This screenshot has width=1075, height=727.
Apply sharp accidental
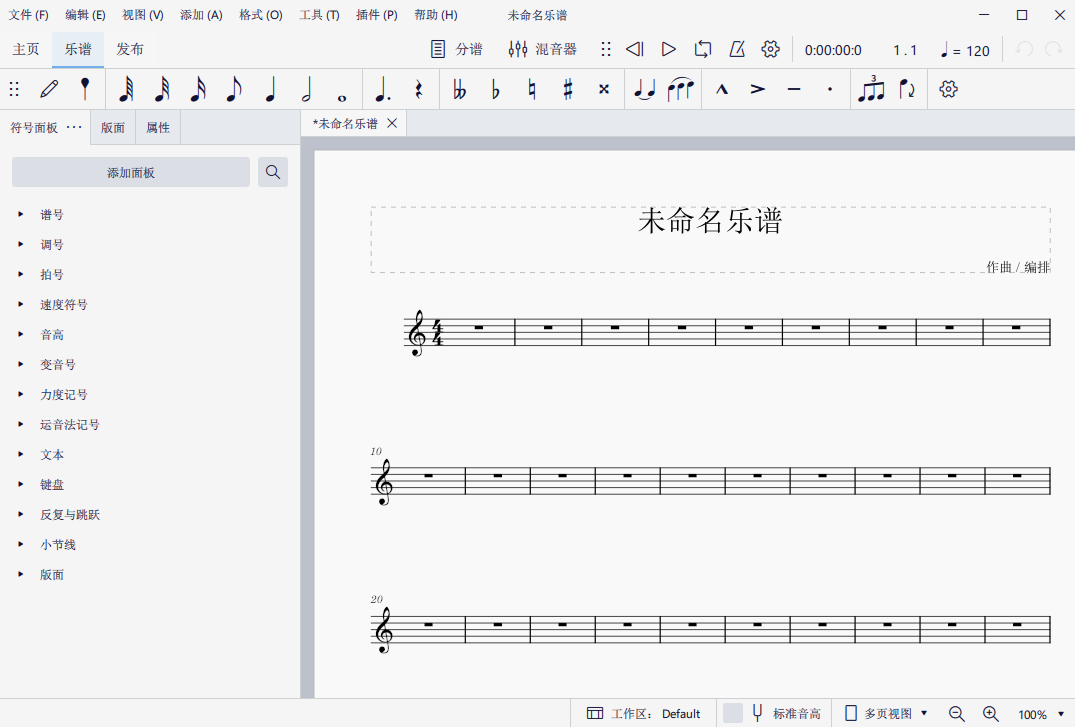[568, 89]
